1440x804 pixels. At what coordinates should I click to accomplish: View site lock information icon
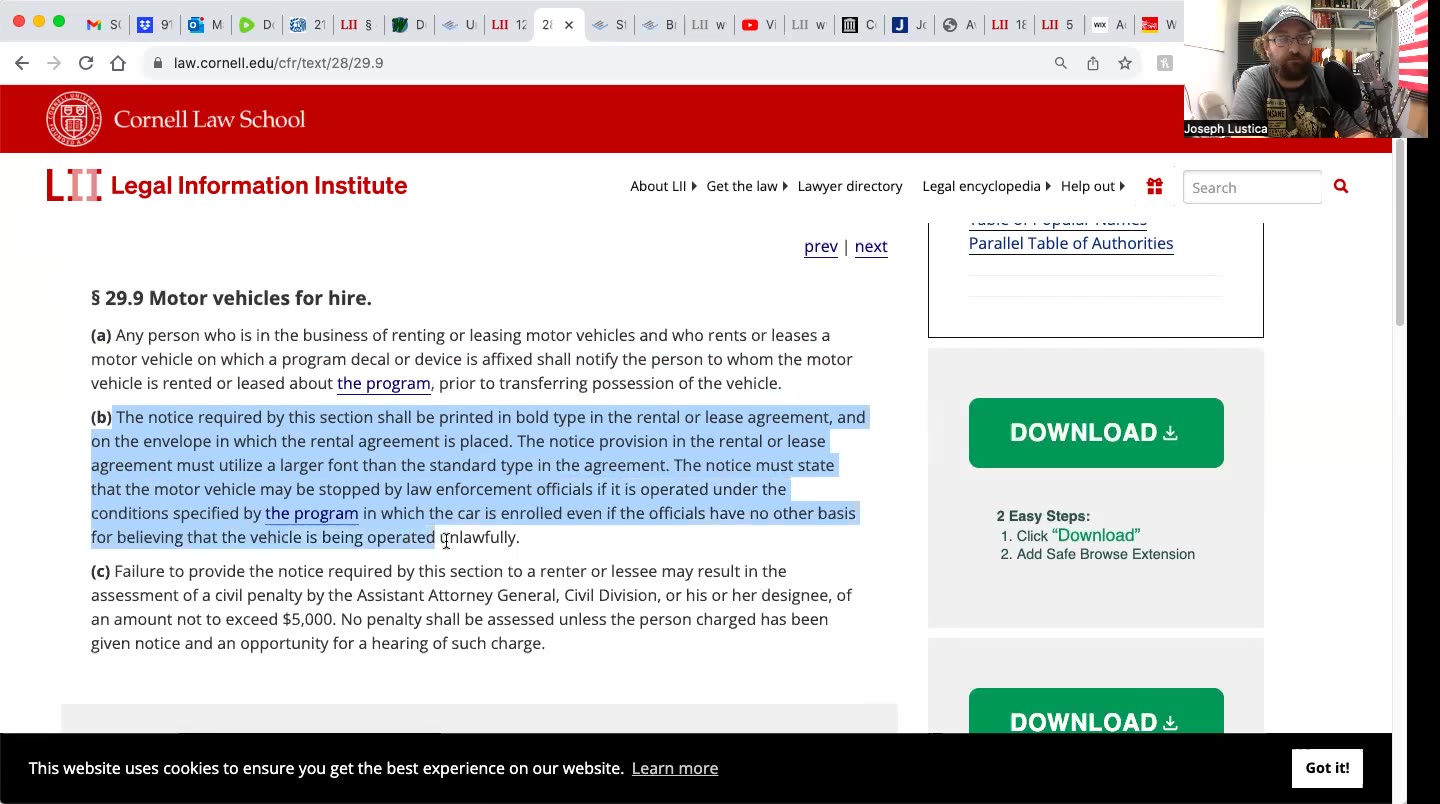(157, 63)
